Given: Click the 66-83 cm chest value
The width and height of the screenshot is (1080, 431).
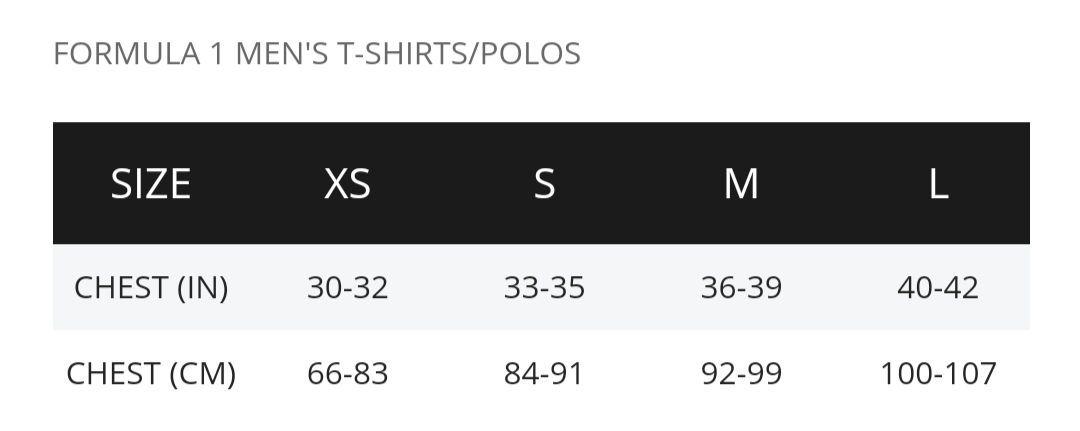Looking at the screenshot, I should 348,374.
